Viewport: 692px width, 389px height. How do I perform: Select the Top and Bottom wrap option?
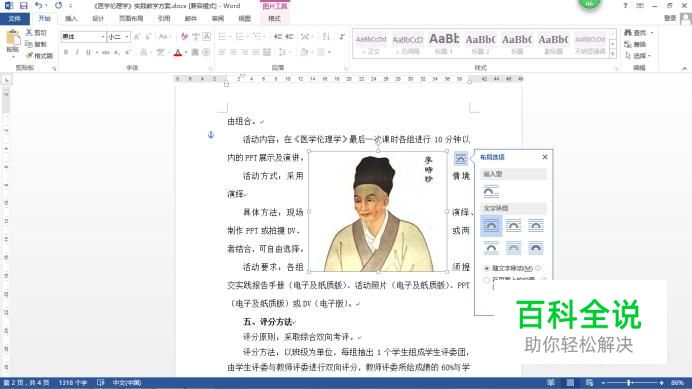pos(491,248)
